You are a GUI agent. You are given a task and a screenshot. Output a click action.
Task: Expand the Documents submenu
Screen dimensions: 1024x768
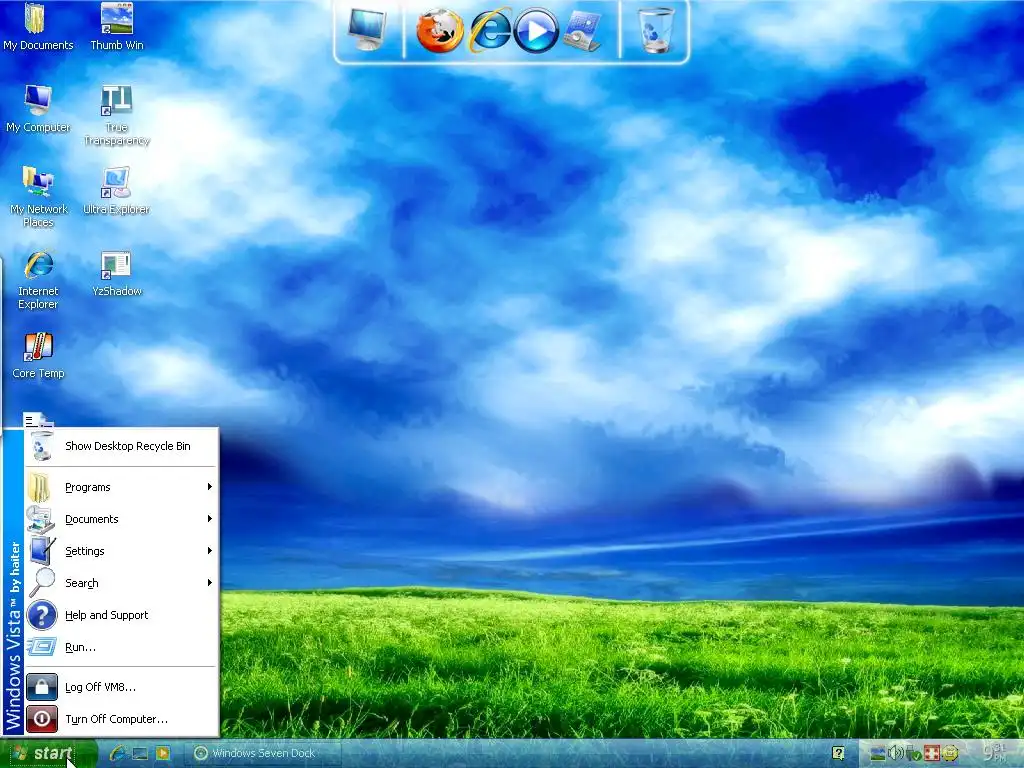[120, 519]
